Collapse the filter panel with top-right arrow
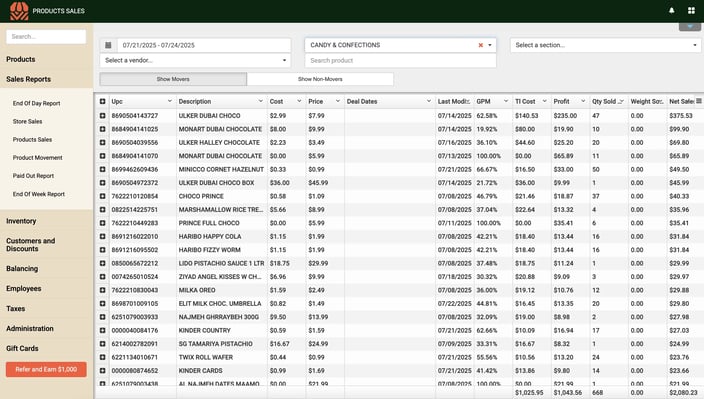Image resolution: width=704 pixels, height=399 pixels. coord(690,26)
